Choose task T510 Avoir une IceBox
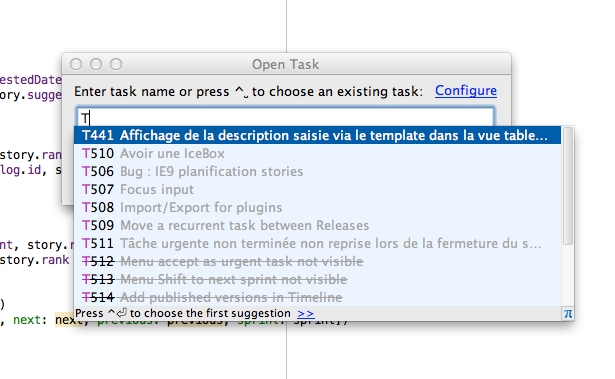This screenshot has width=615, height=379. 317,153
